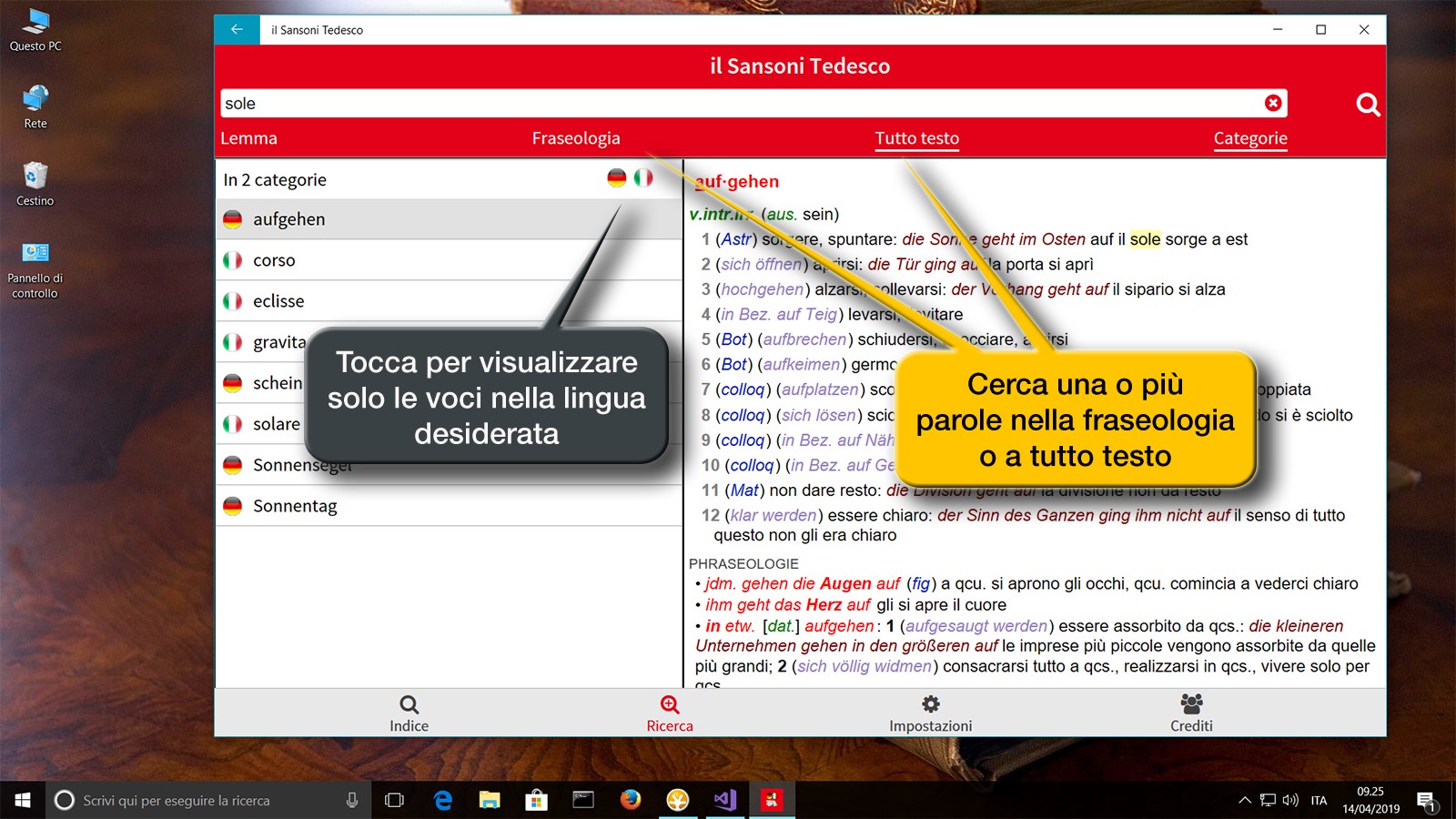The height and width of the screenshot is (819, 1456).
Task: Open the network icon in the tray
Action: (1268, 800)
